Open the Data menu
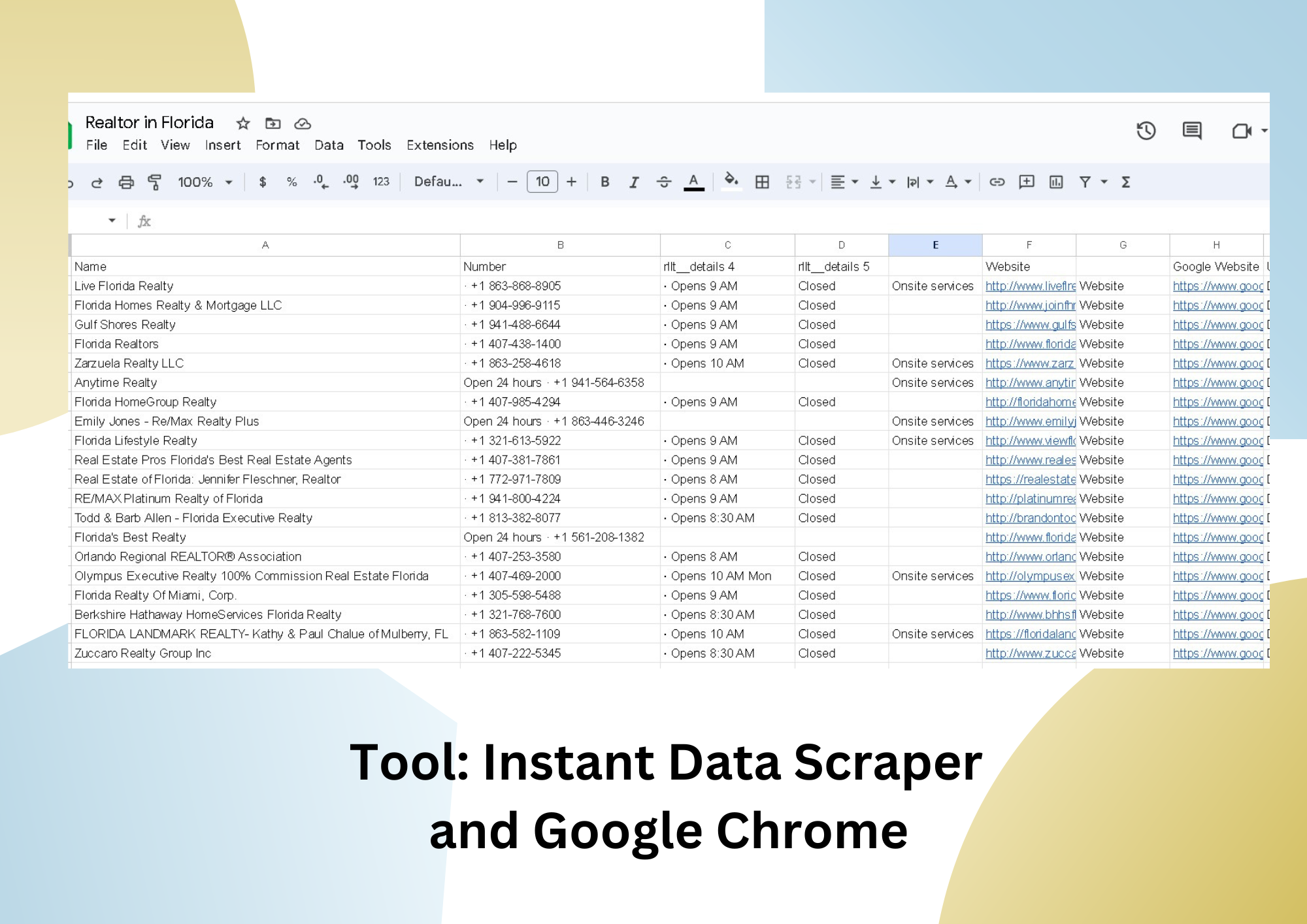The height and width of the screenshot is (924, 1307). coord(329,145)
